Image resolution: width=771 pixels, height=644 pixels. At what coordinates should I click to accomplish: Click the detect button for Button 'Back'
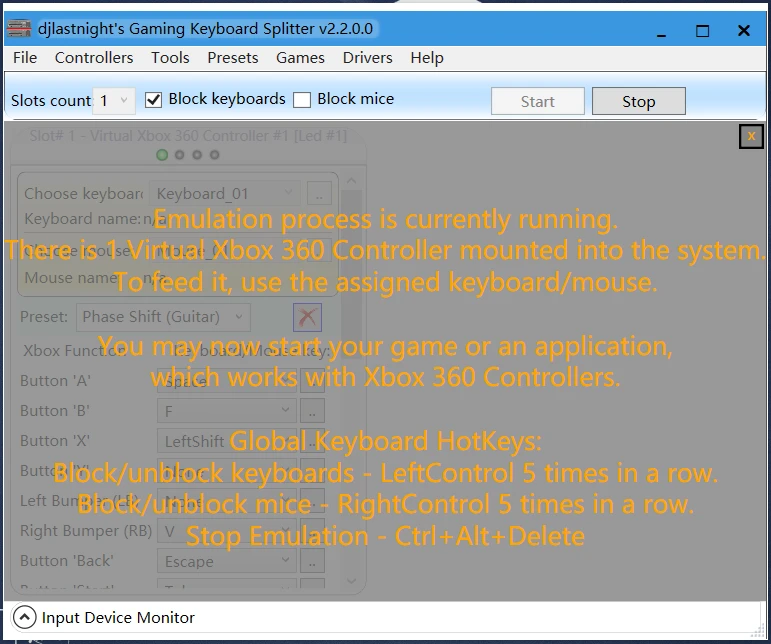pos(312,561)
